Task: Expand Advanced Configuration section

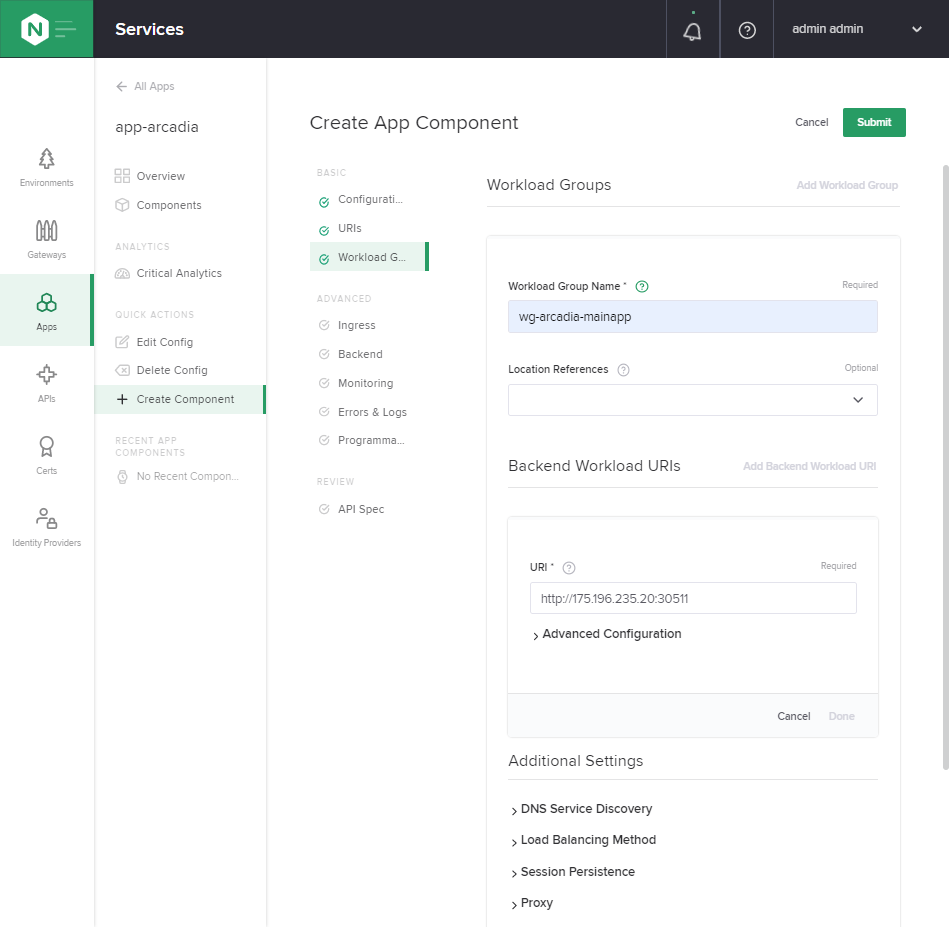Action: [x=606, y=634]
